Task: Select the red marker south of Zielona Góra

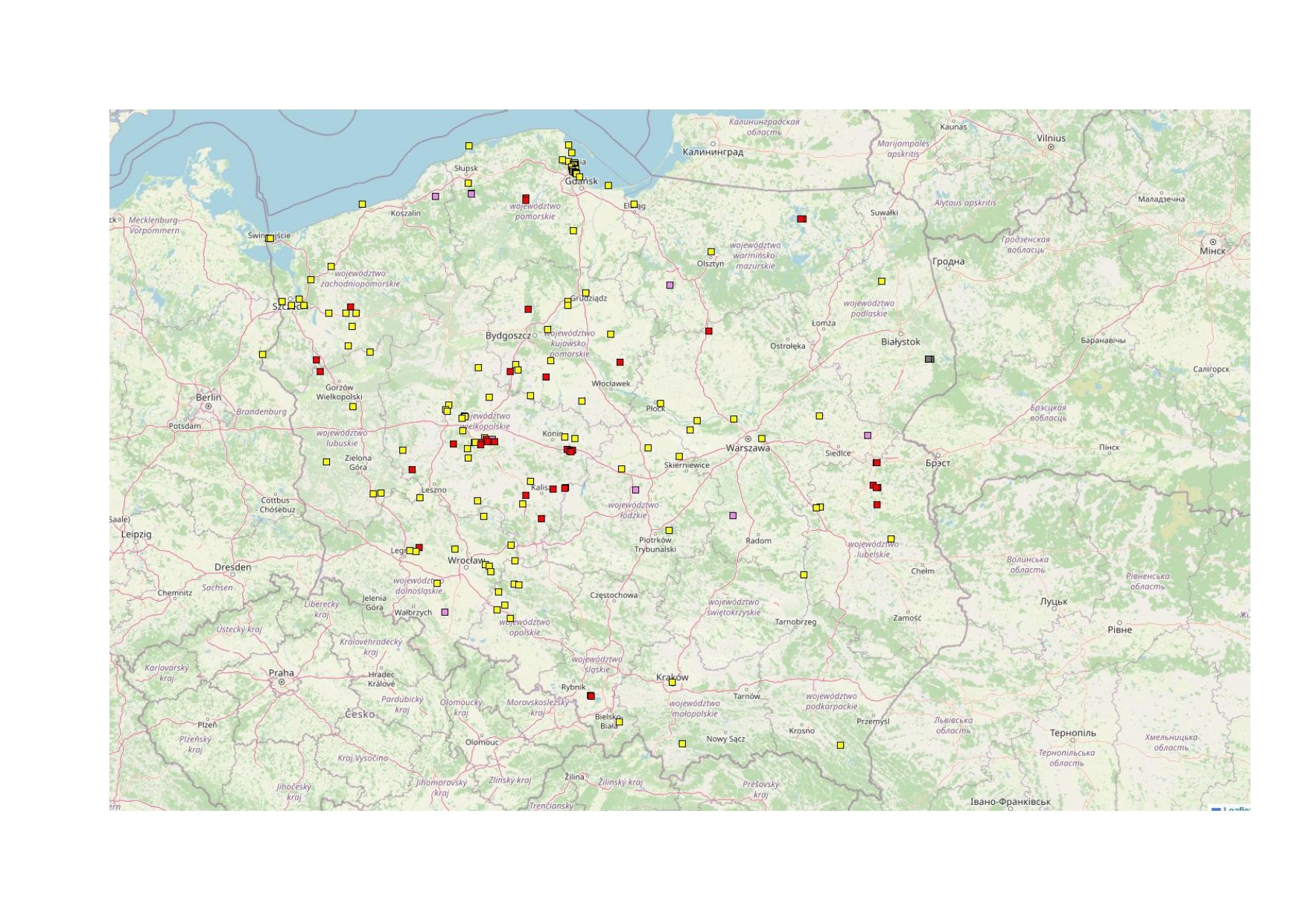Action: [x=412, y=470]
